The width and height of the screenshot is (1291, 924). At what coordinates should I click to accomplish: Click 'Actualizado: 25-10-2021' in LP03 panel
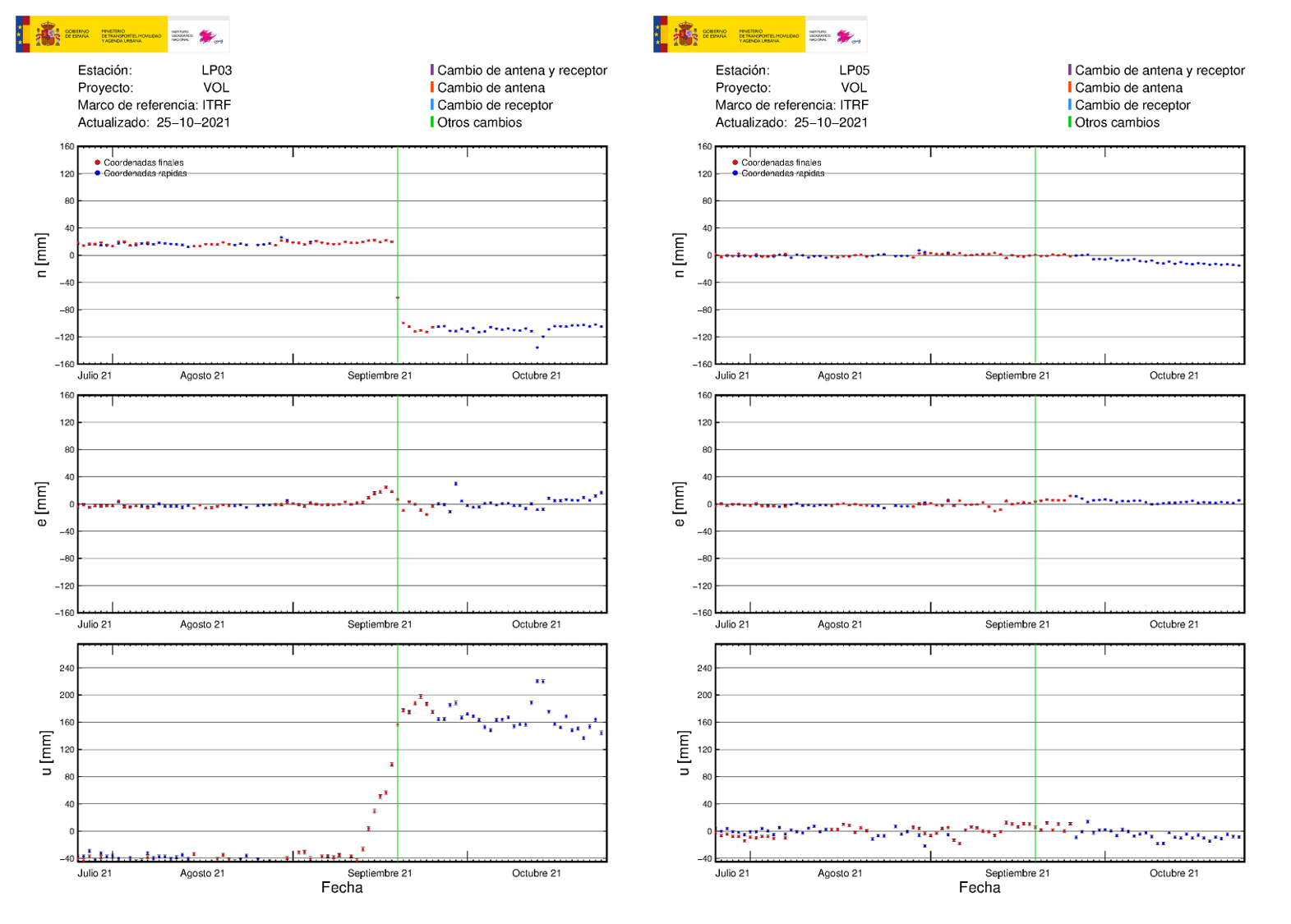point(154,122)
